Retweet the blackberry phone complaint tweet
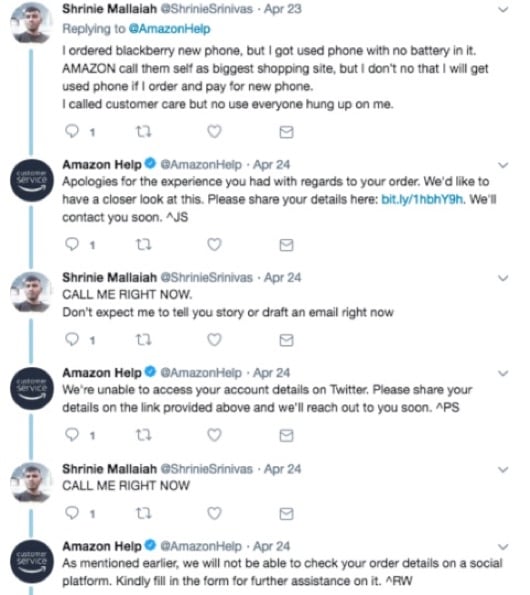 tap(143, 132)
